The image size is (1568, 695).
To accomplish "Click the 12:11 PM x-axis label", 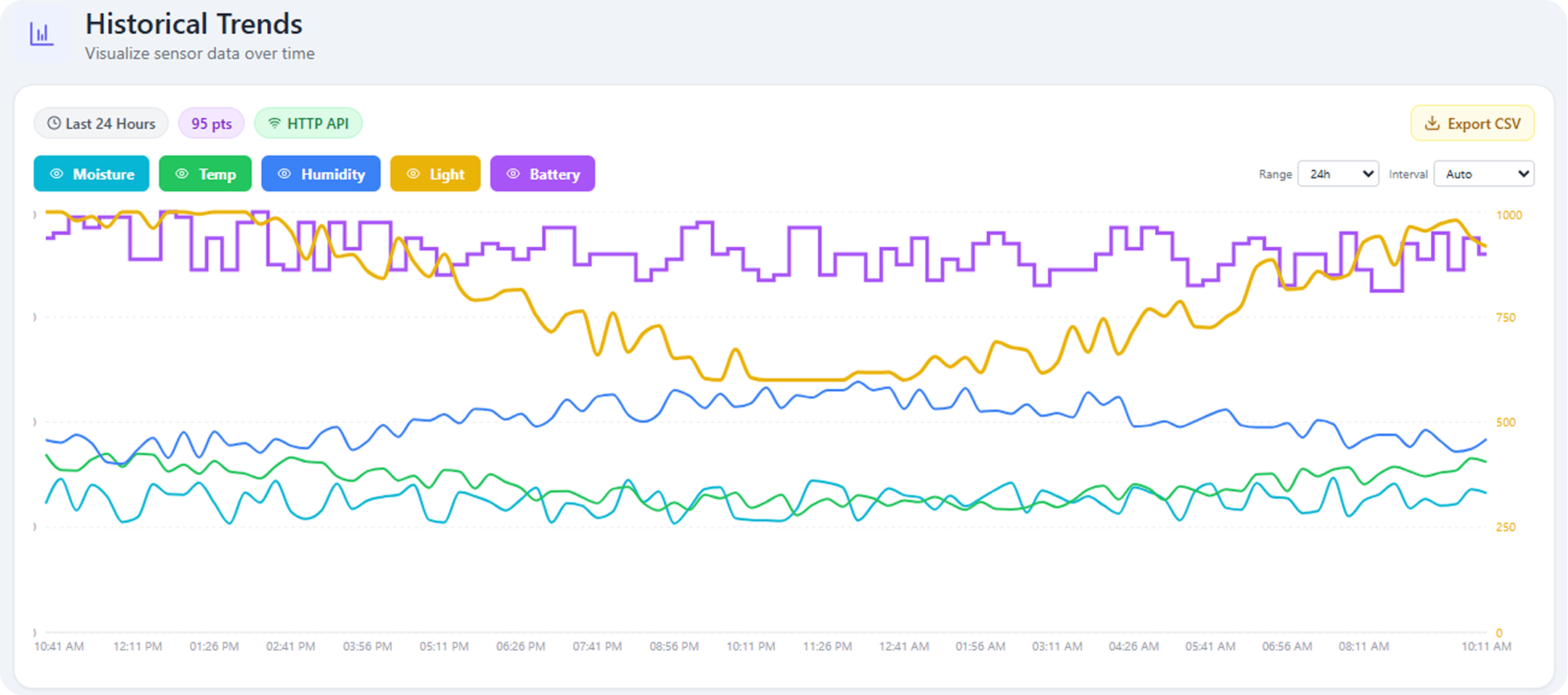I will tap(137, 646).
